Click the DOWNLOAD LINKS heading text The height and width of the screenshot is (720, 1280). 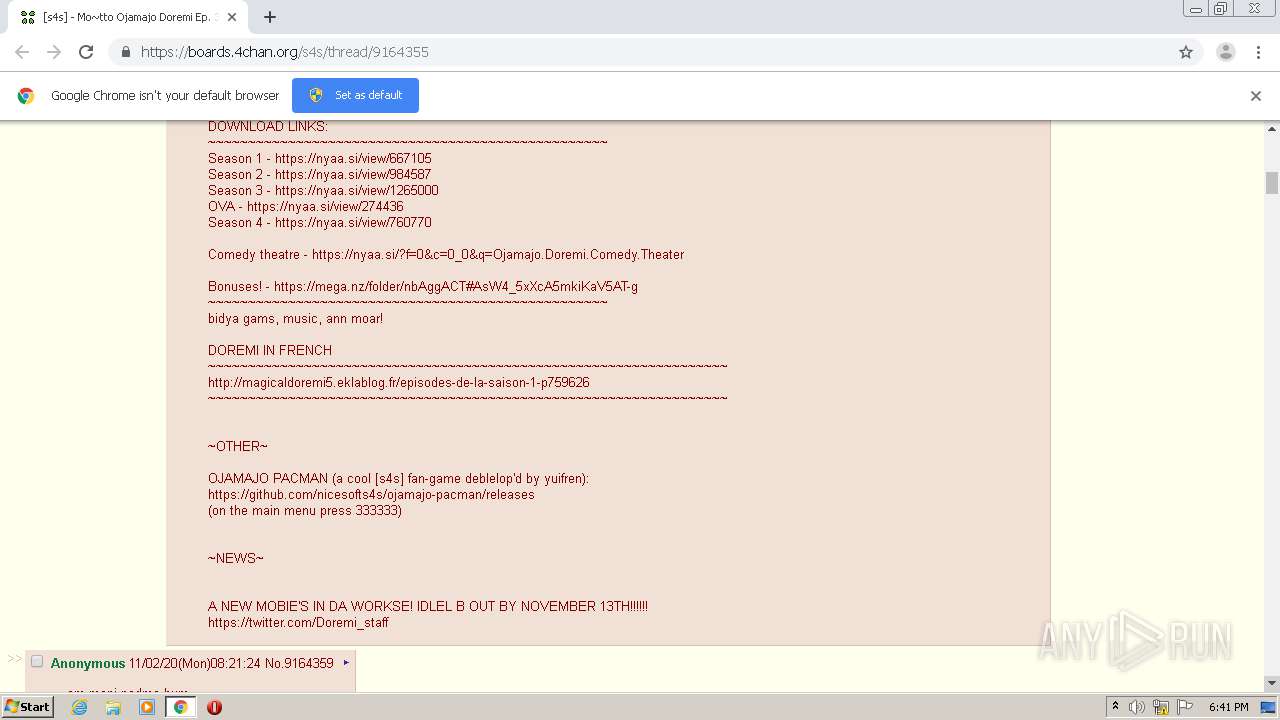pos(268,126)
